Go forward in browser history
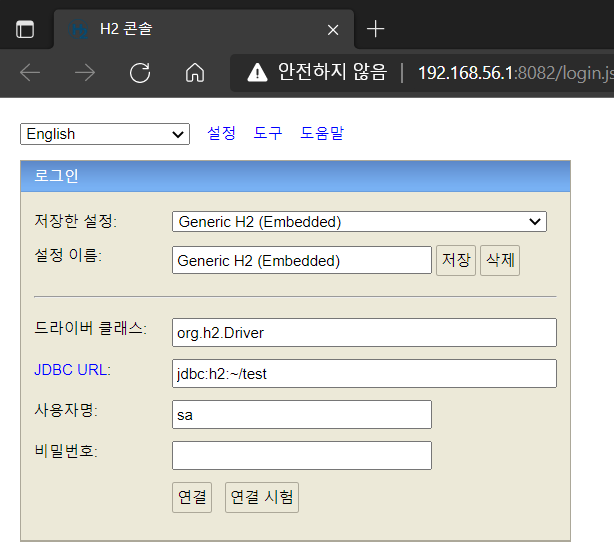This screenshot has width=614, height=558. 85,73
